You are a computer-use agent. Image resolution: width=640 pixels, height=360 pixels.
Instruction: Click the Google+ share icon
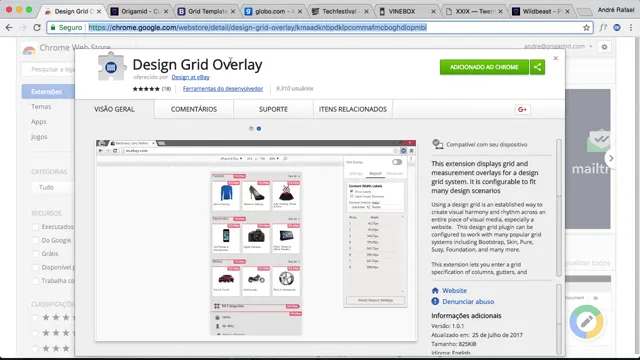click(522, 109)
